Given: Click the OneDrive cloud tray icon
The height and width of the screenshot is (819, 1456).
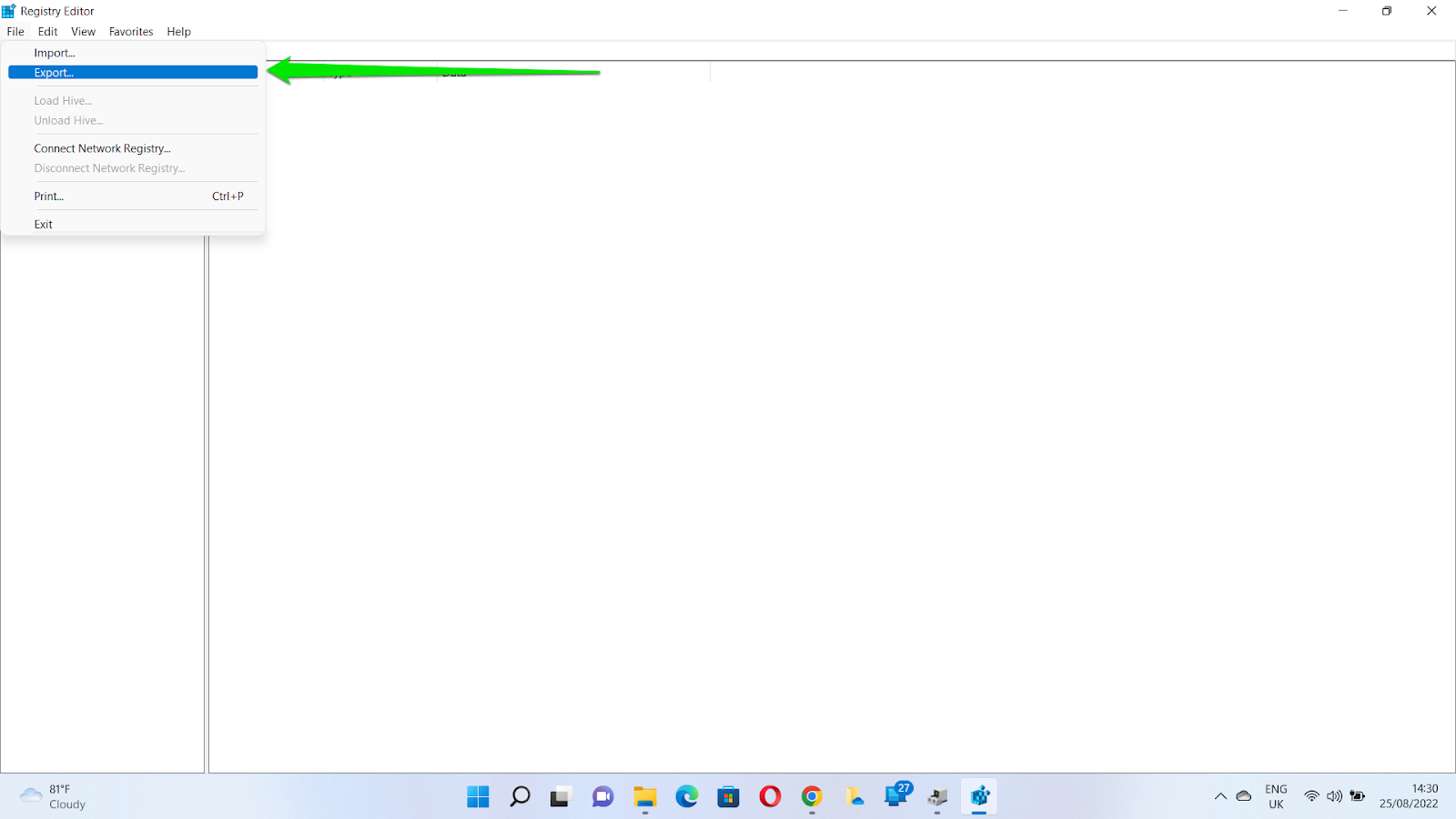Looking at the screenshot, I should 1244,796.
